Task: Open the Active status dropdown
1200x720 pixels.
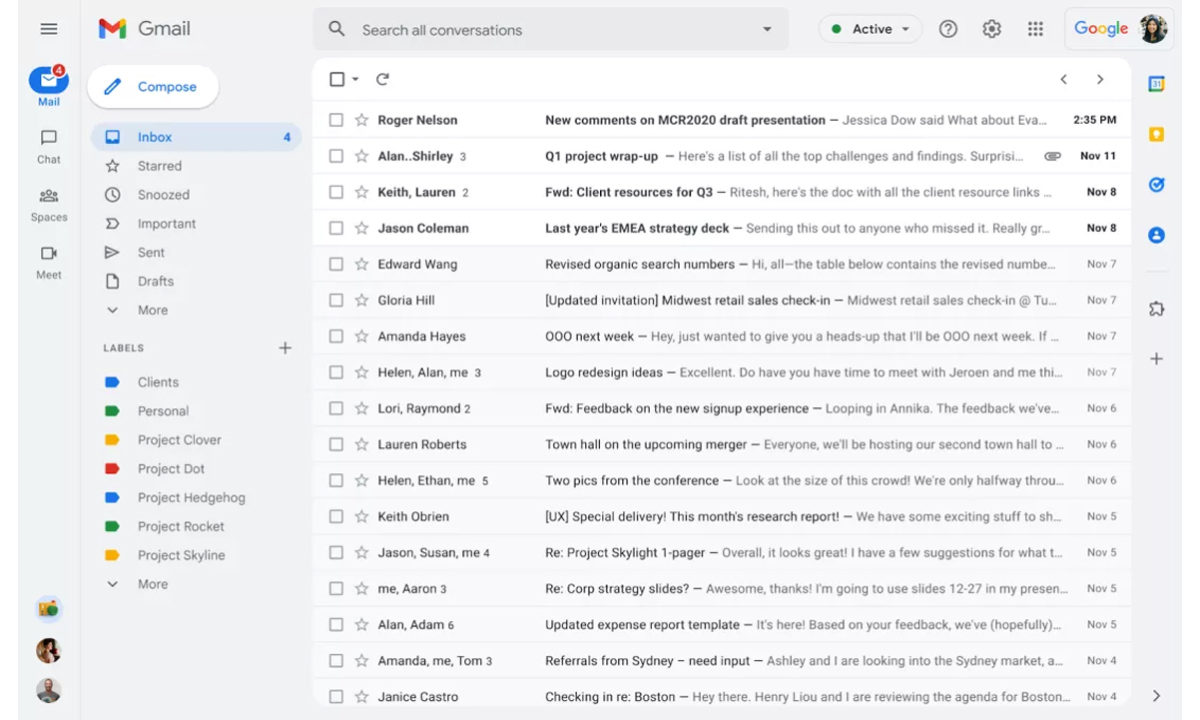Action: click(x=870, y=29)
